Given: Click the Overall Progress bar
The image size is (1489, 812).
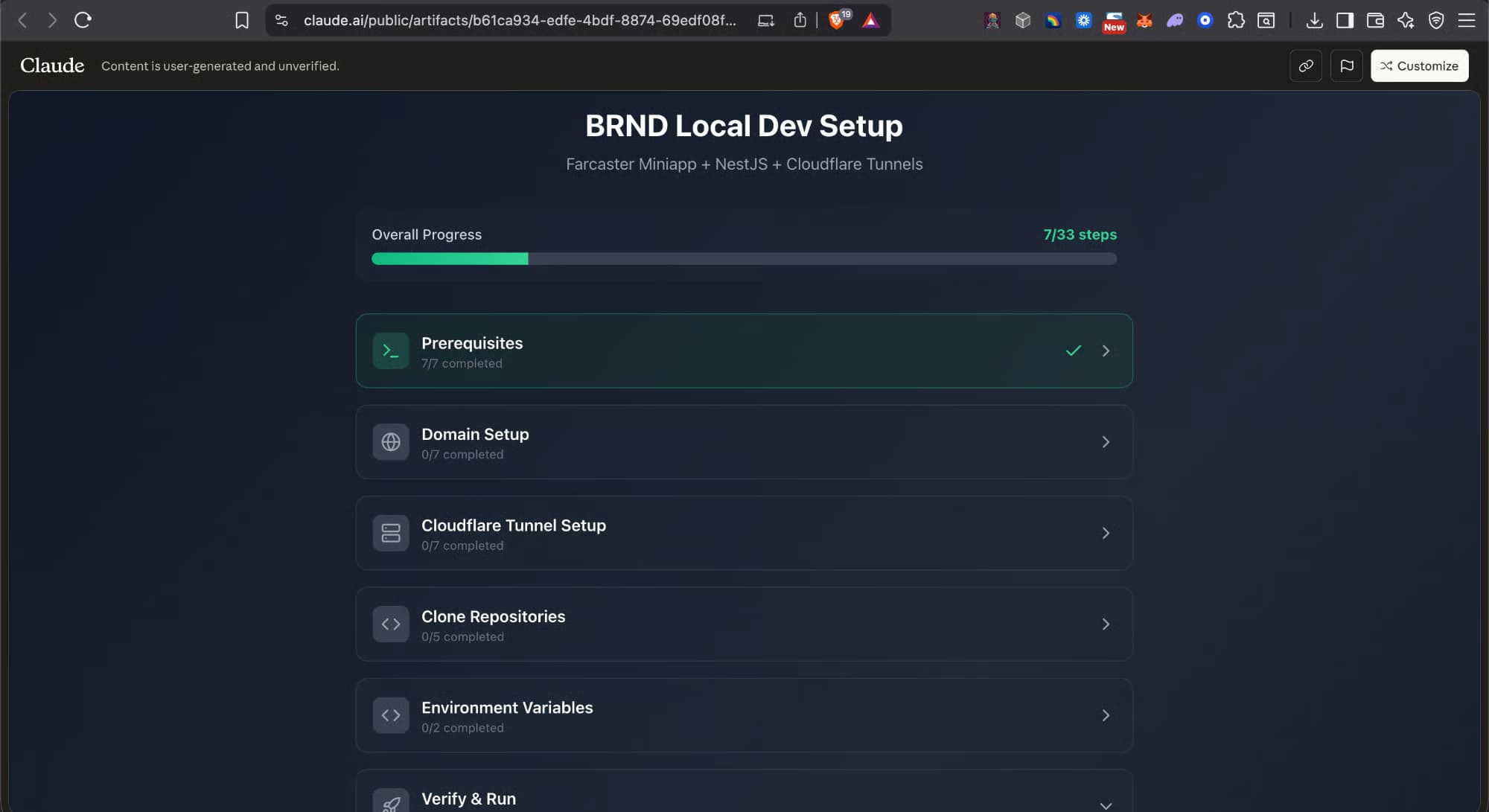Looking at the screenshot, I should [744, 259].
